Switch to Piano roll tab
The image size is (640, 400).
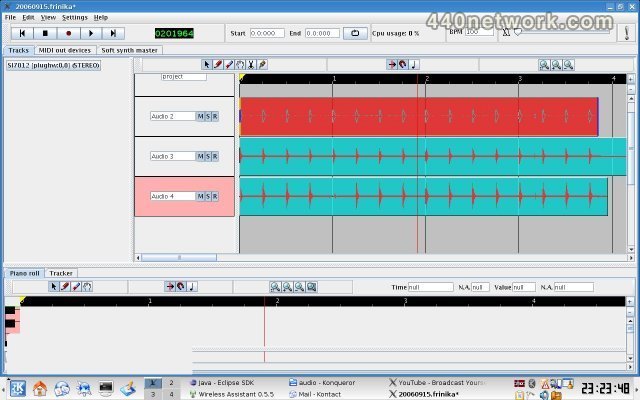pyautogui.click(x=24, y=273)
